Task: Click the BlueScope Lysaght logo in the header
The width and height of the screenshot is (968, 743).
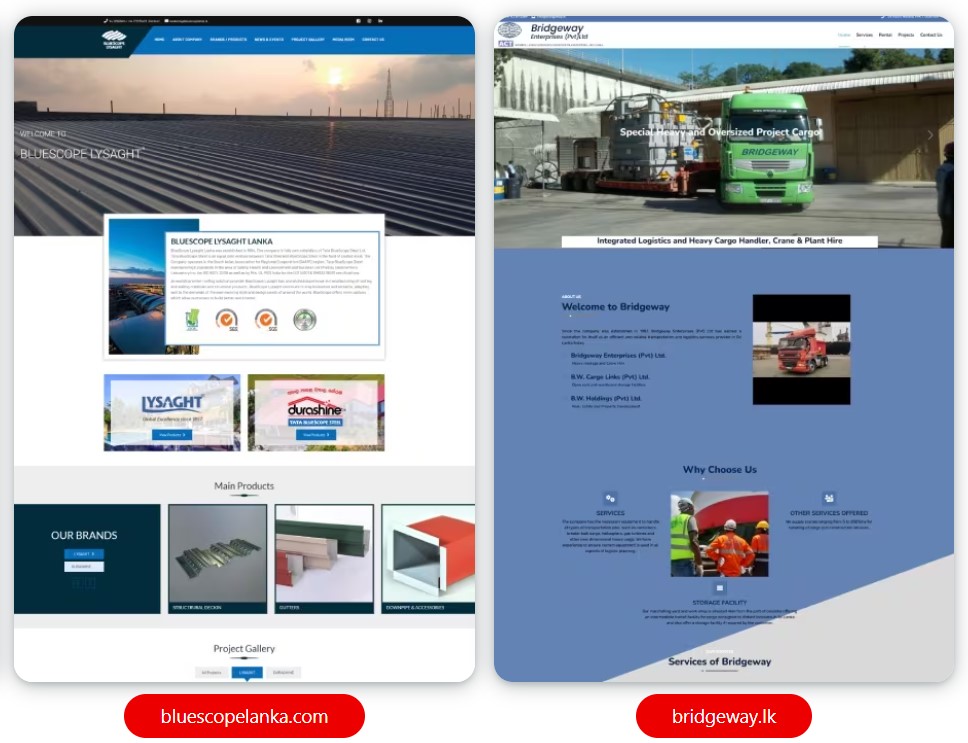Action: [114, 39]
